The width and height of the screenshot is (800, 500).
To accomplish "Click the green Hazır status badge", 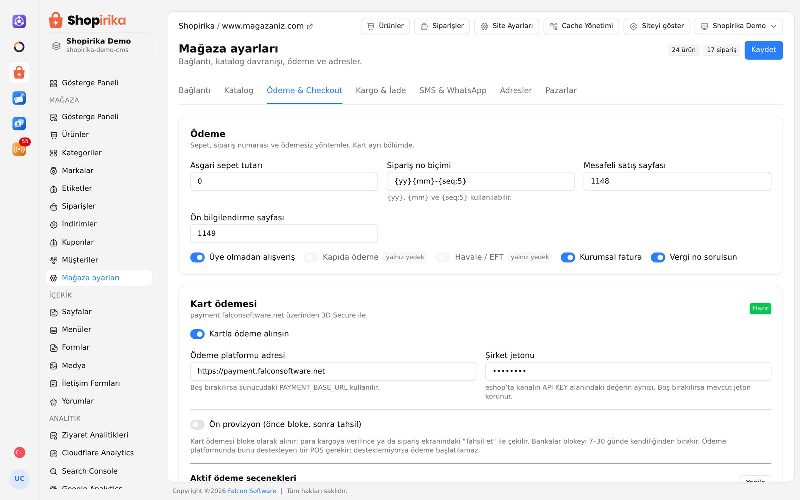I will [x=760, y=309].
